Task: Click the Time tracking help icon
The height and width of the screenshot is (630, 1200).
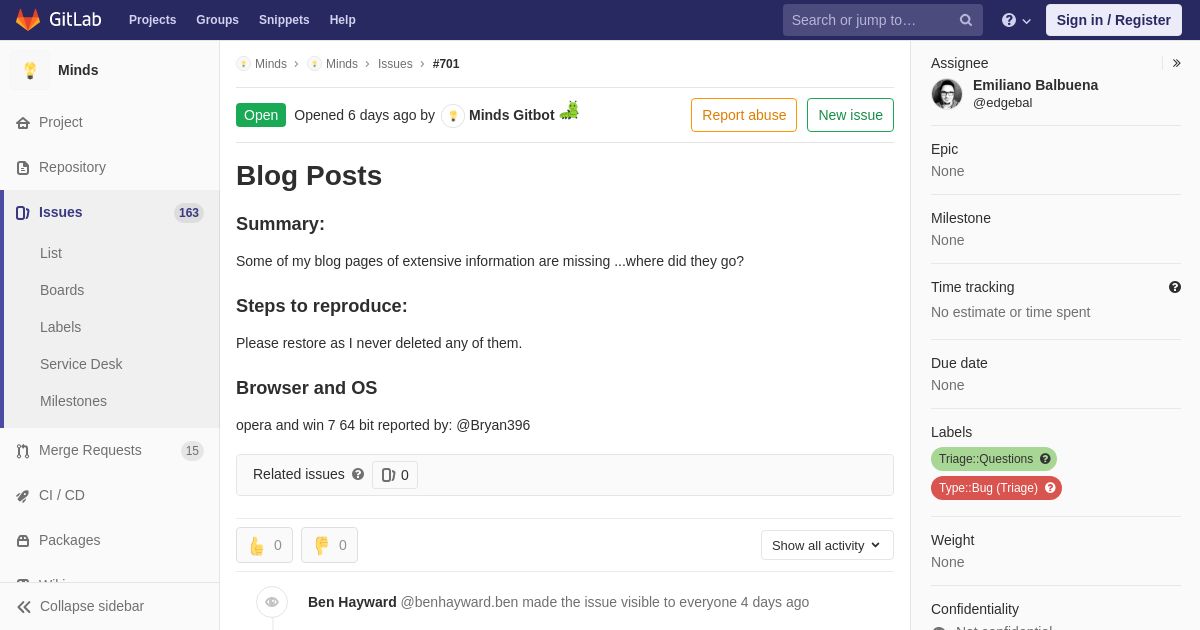Action: [x=1175, y=287]
